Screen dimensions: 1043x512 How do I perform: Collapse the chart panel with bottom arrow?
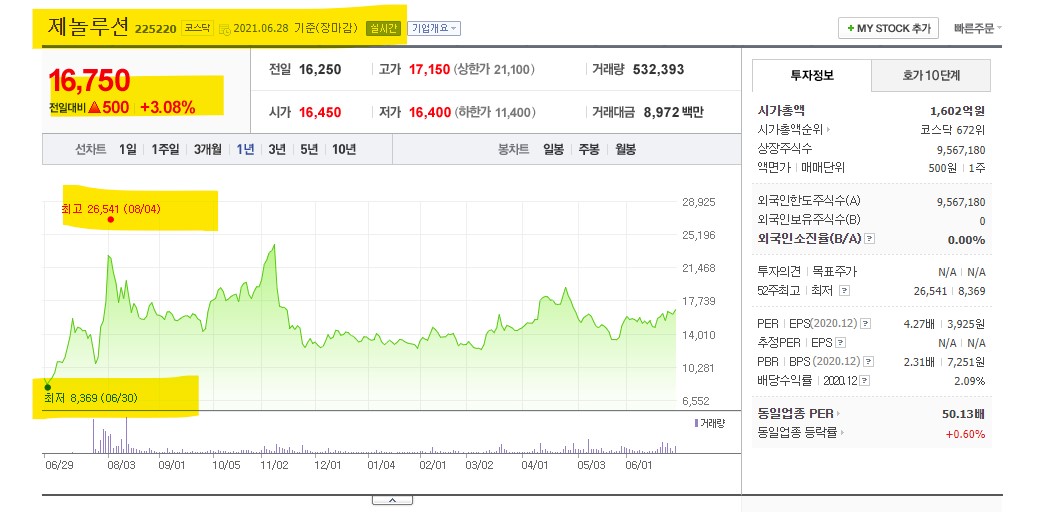click(x=392, y=501)
